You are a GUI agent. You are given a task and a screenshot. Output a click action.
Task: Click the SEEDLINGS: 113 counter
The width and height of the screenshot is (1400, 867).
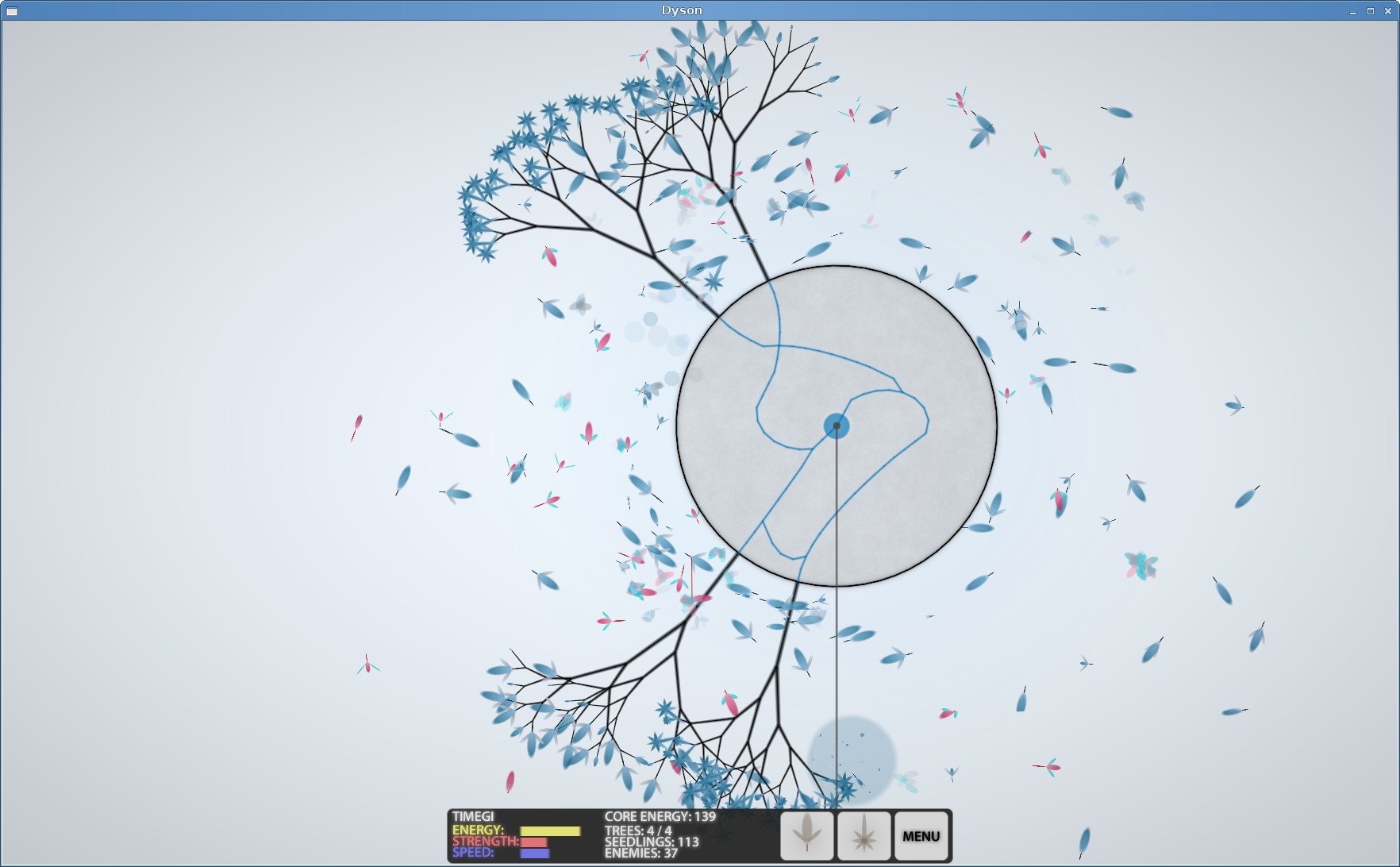pyautogui.click(x=652, y=842)
